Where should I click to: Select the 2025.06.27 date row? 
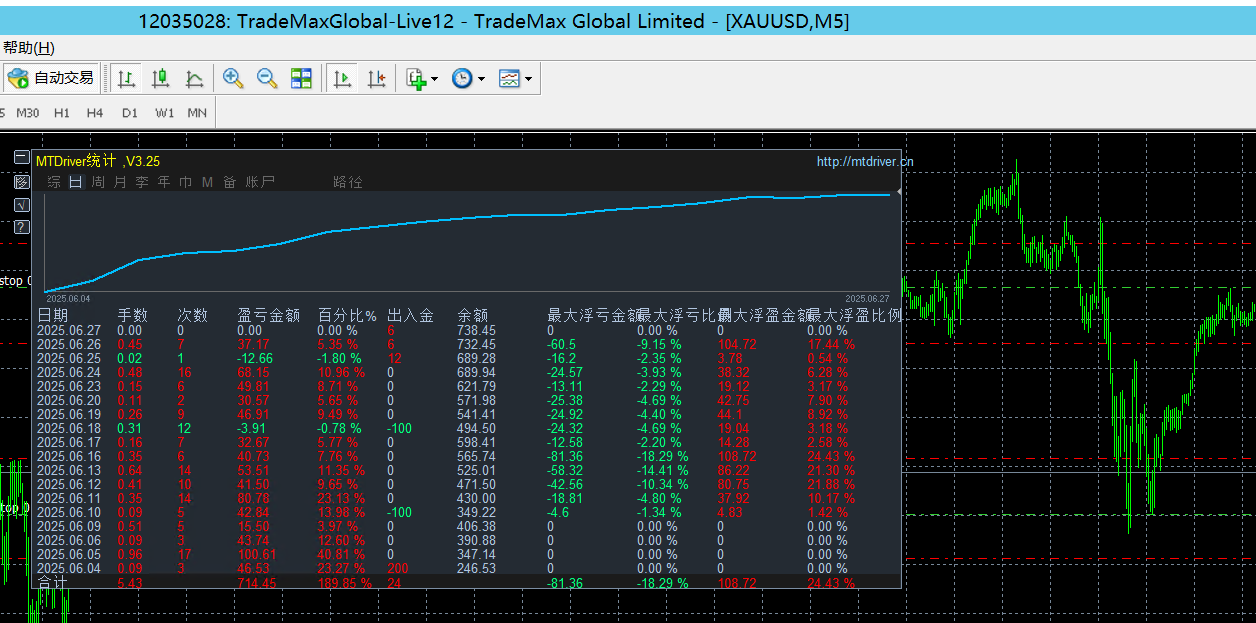tap(69, 330)
